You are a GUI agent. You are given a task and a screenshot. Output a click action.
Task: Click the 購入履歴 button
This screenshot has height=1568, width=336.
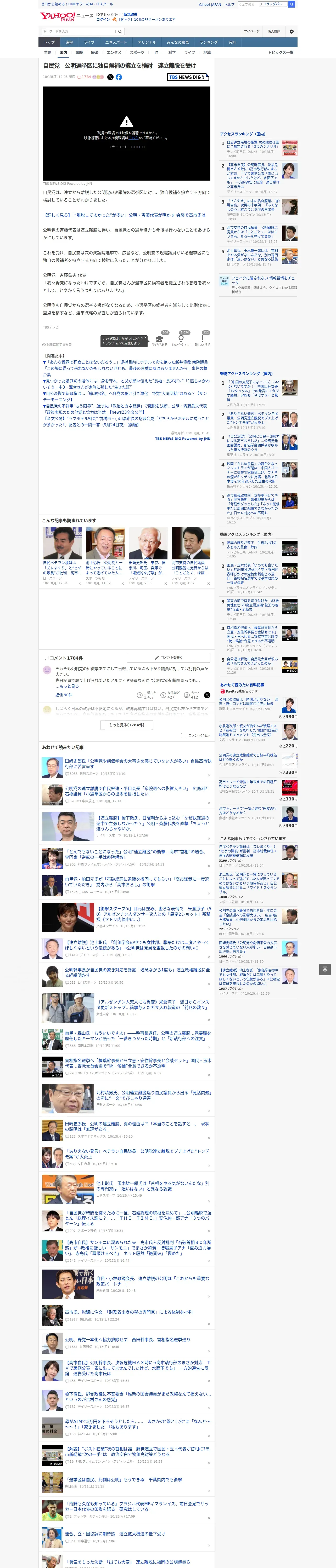point(274,32)
